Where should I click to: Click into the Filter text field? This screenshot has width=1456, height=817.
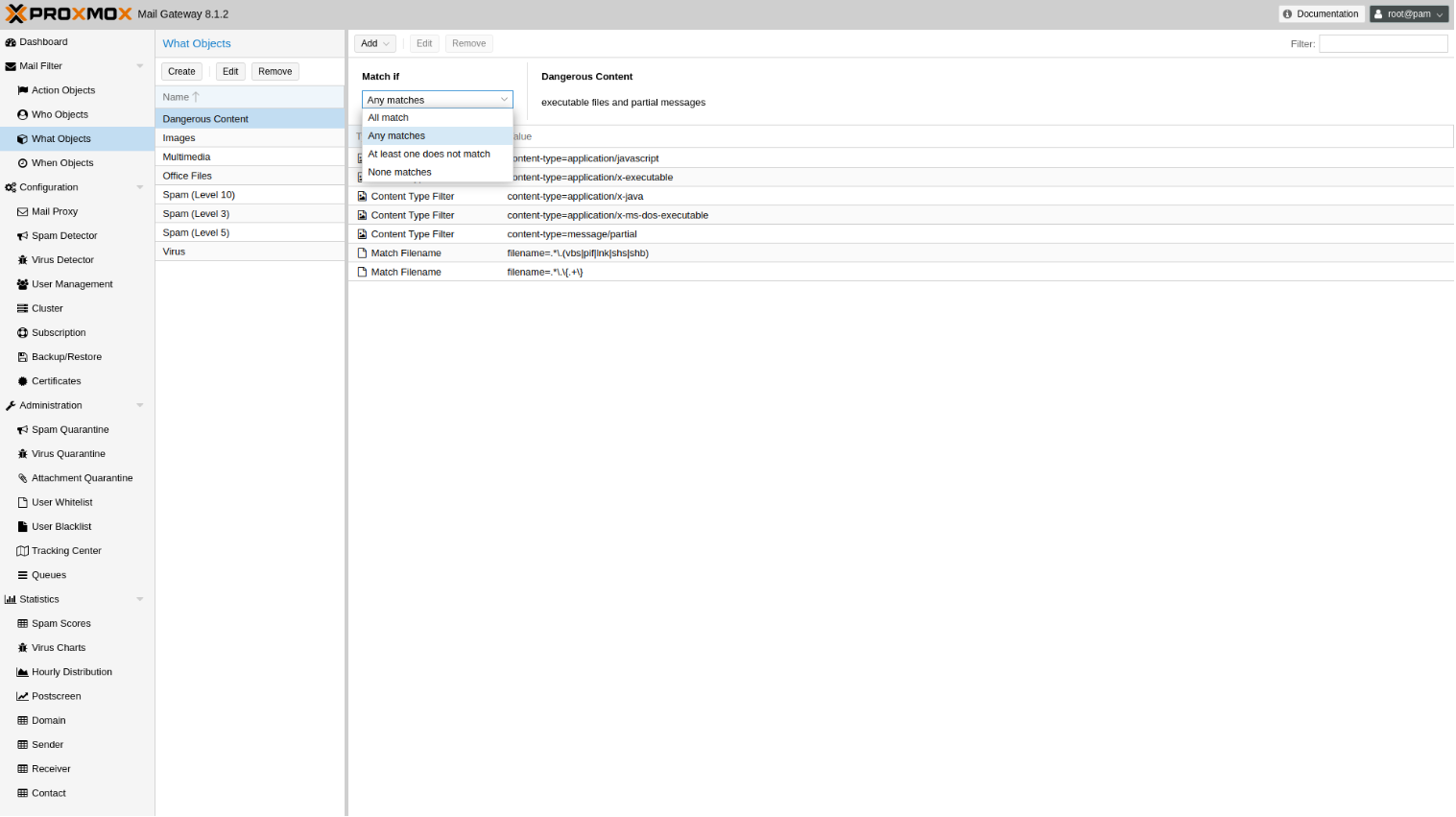coord(1382,44)
